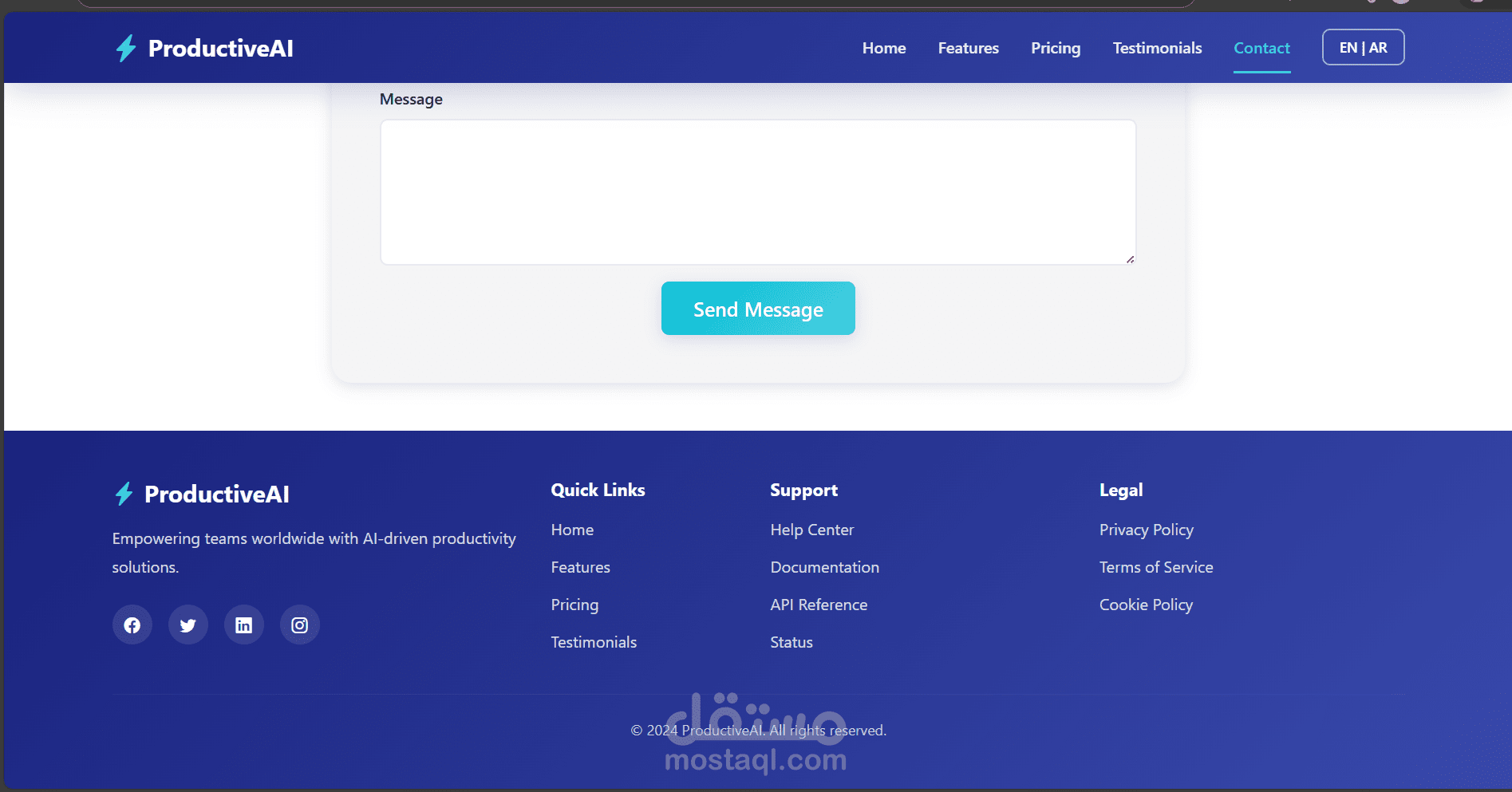1512x792 pixels.
Task: Follow the footer Testimonials quick link
Action: point(594,642)
